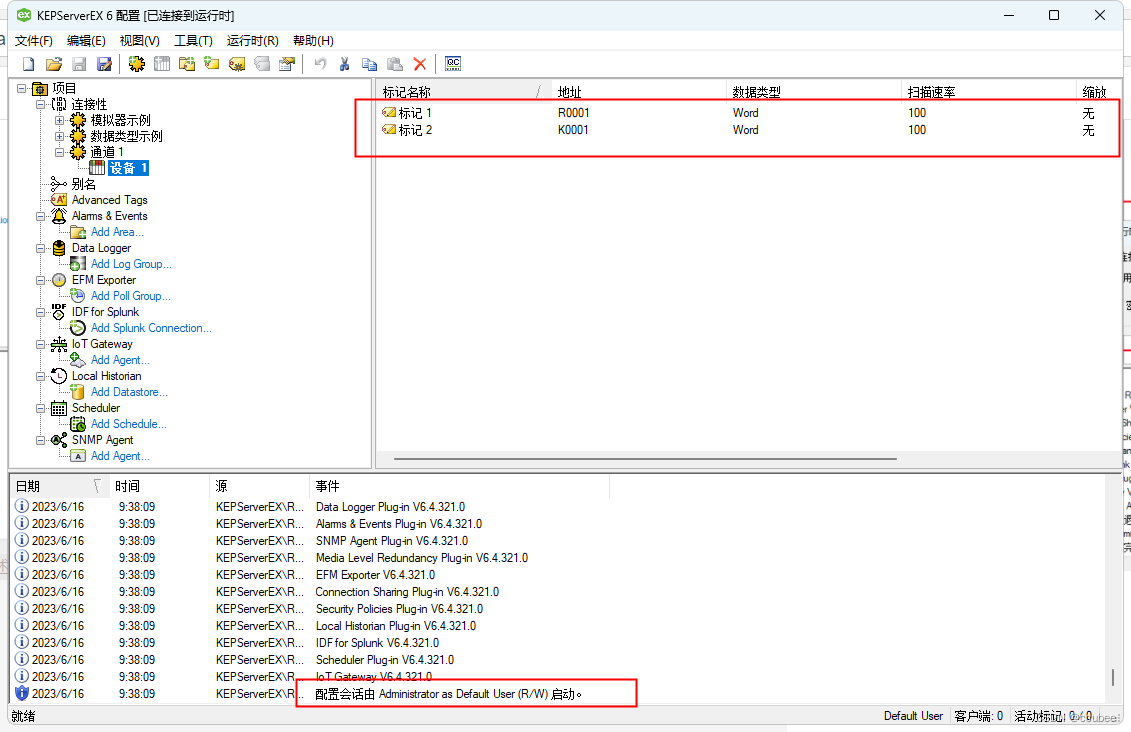Click the Add Datastore... link

click(x=129, y=392)
